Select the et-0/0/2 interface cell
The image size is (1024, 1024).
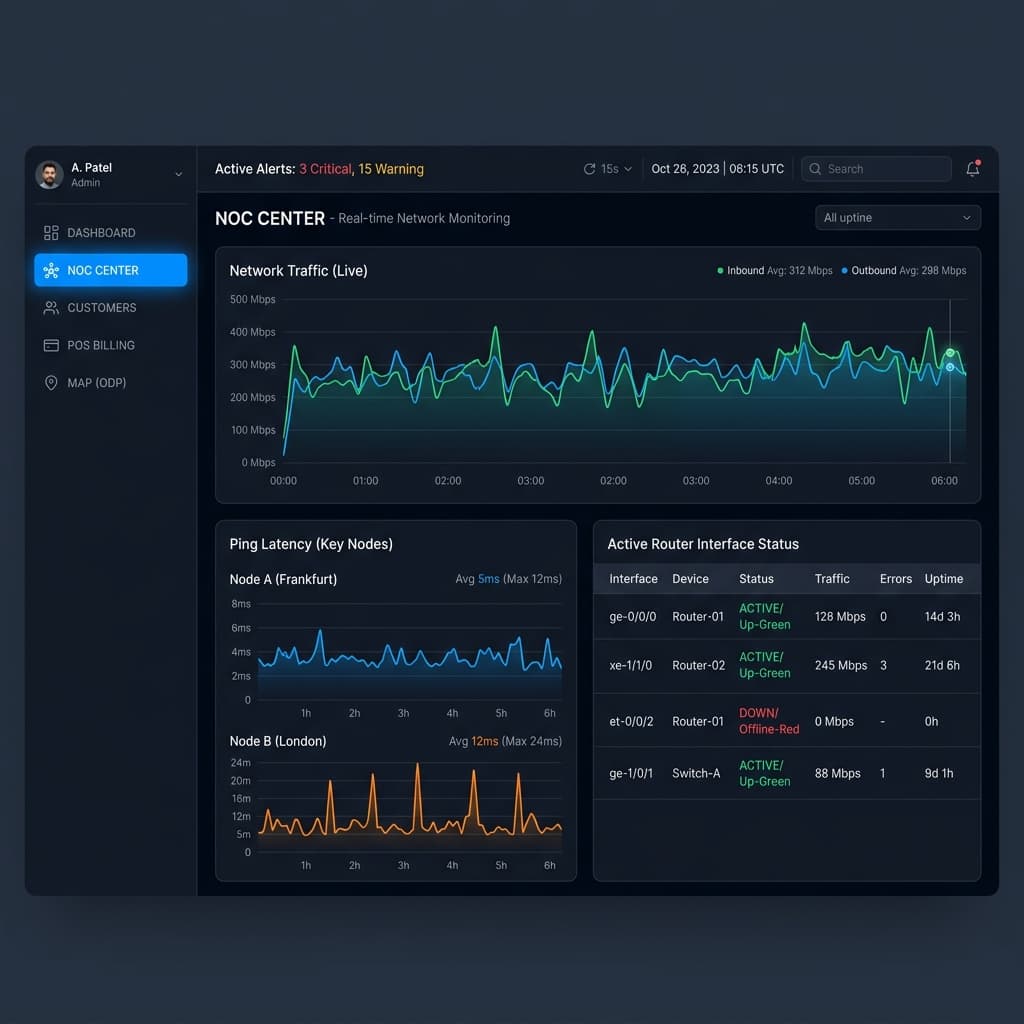[632, 722]
